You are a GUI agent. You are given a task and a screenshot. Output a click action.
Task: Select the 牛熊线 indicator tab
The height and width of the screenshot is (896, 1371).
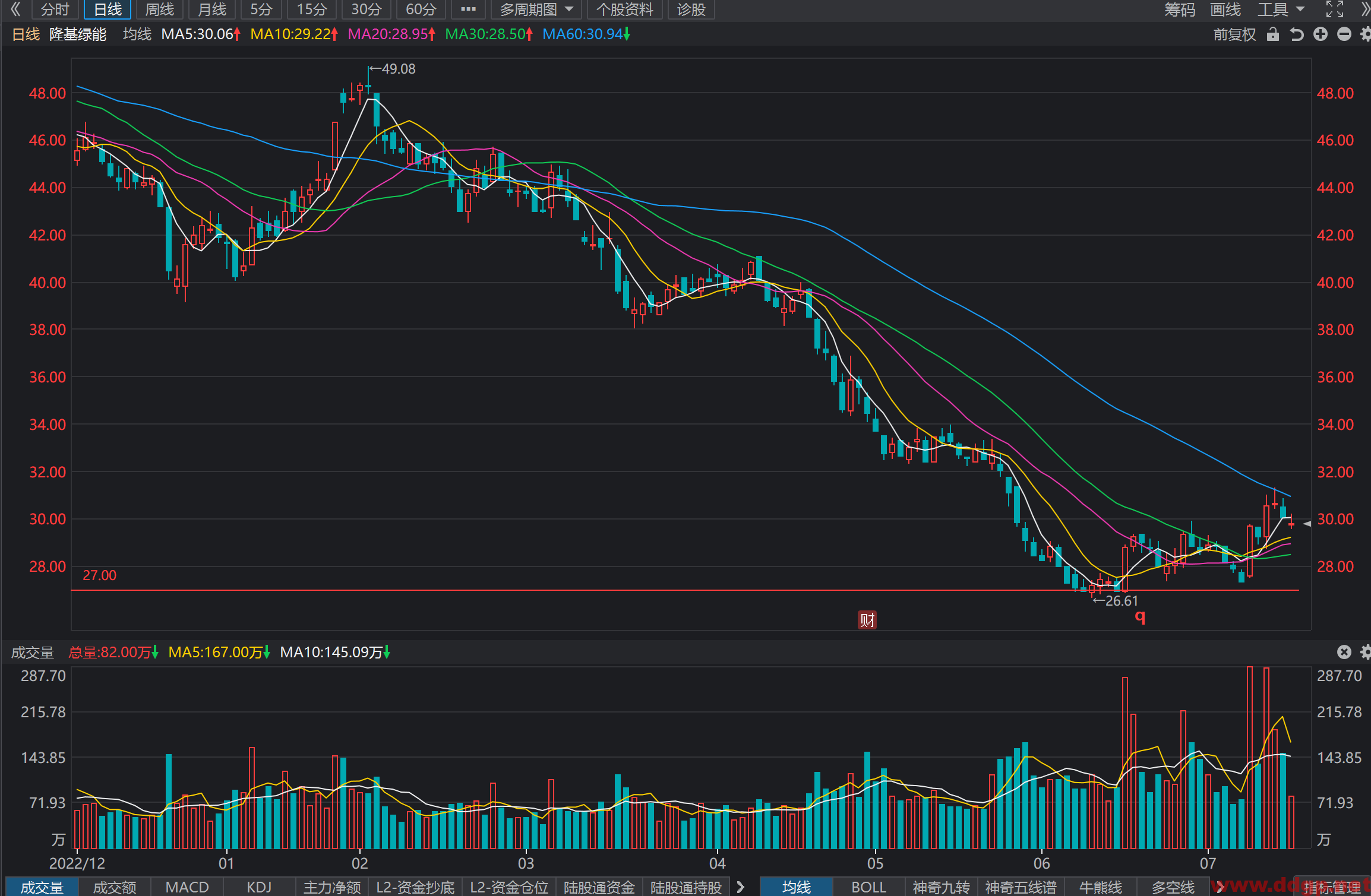pos(1101,887)
